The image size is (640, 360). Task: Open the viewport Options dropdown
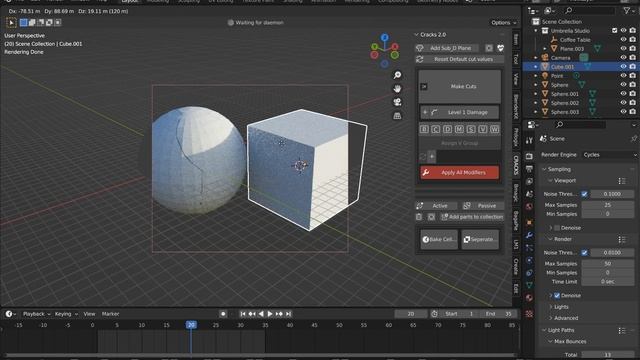(504, 22)
